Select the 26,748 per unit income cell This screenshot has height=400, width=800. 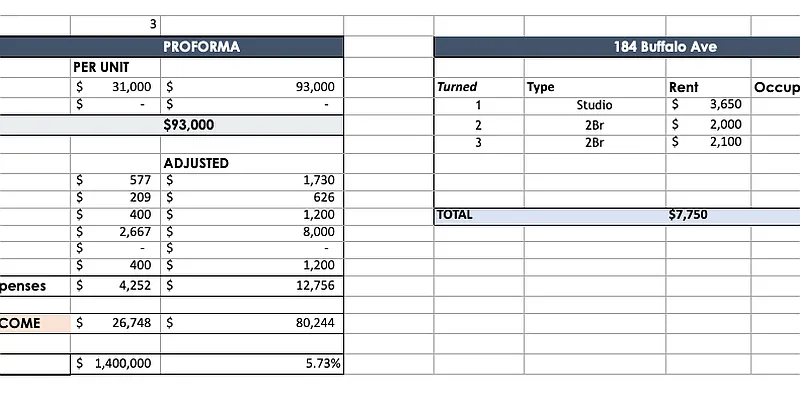[130, 323]
